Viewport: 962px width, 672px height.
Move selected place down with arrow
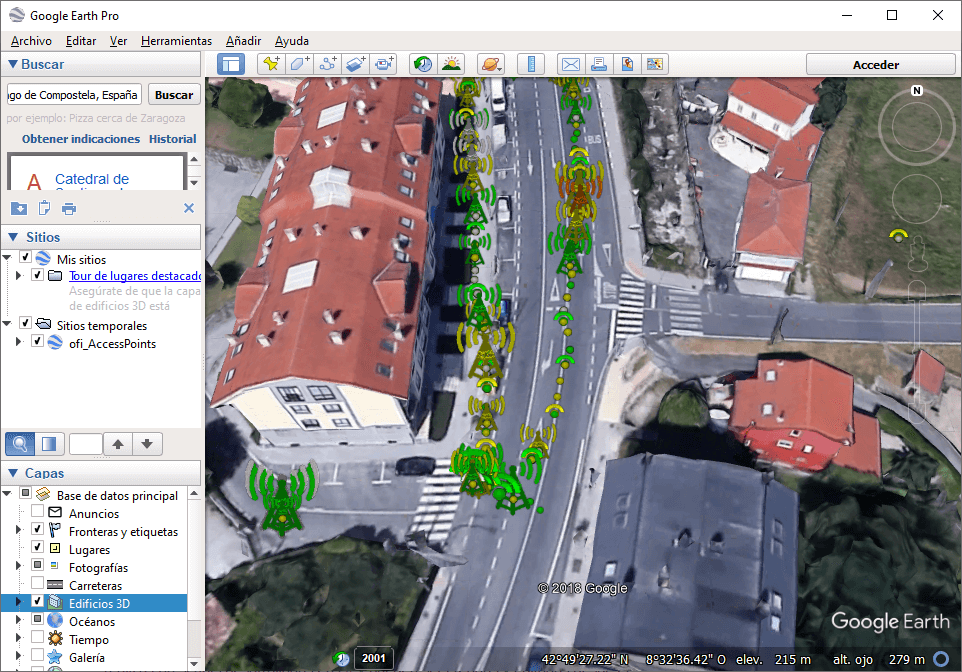coord(147,444)
